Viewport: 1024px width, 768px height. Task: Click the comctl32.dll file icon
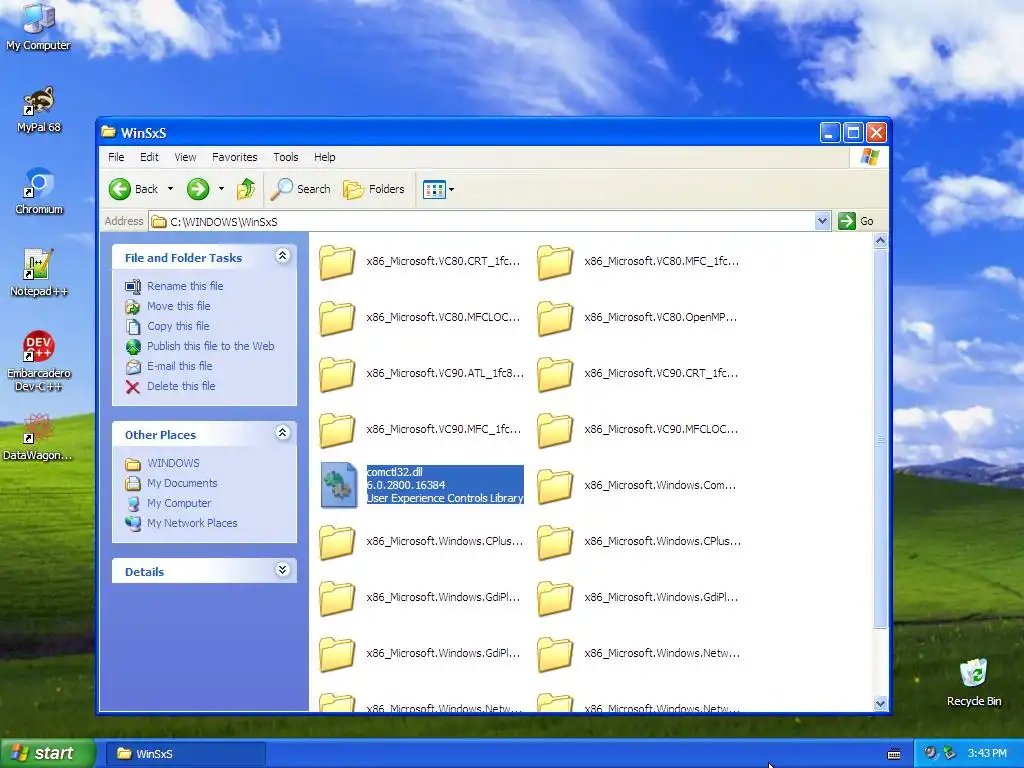click(338, 485)
